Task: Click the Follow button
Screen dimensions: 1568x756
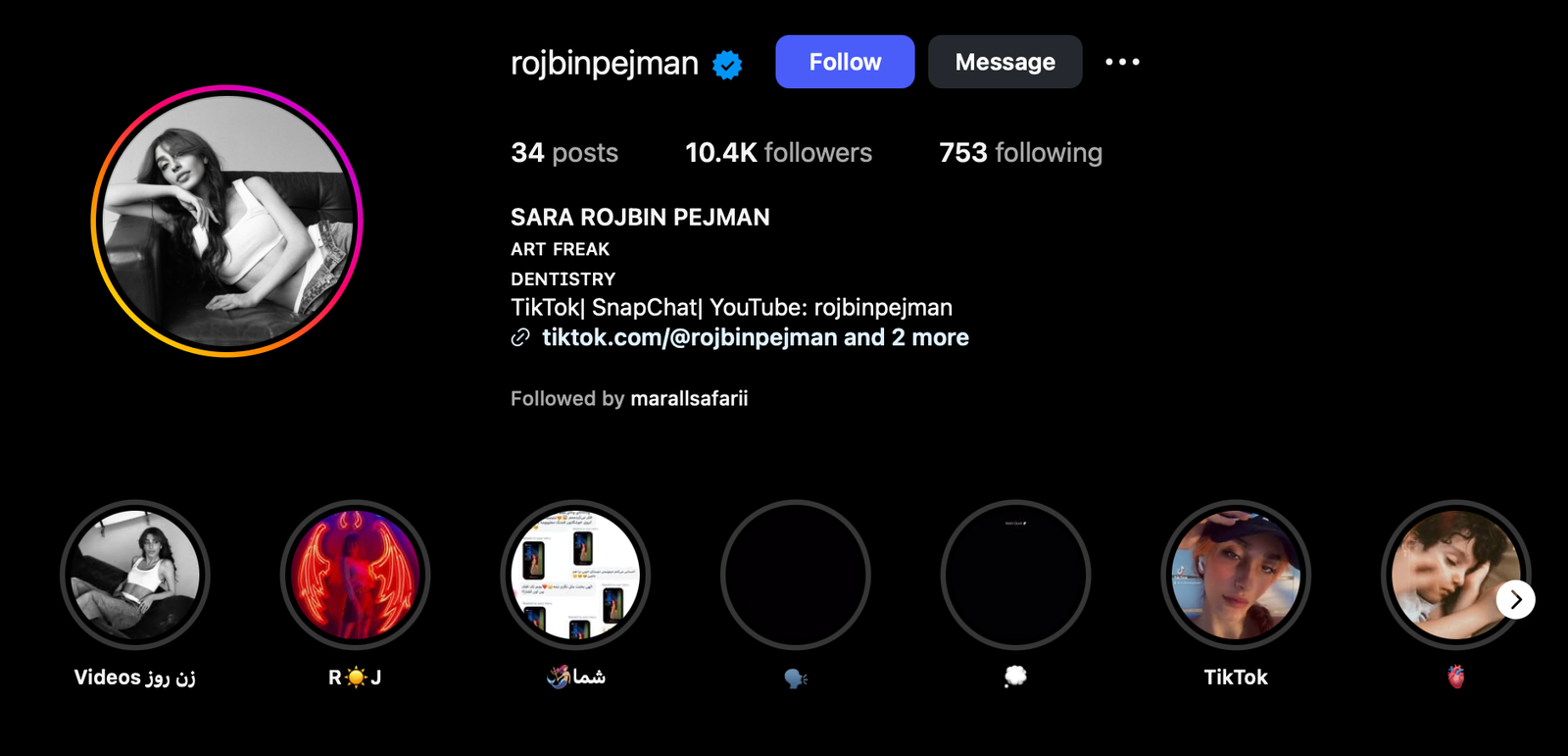Action: 845,62
